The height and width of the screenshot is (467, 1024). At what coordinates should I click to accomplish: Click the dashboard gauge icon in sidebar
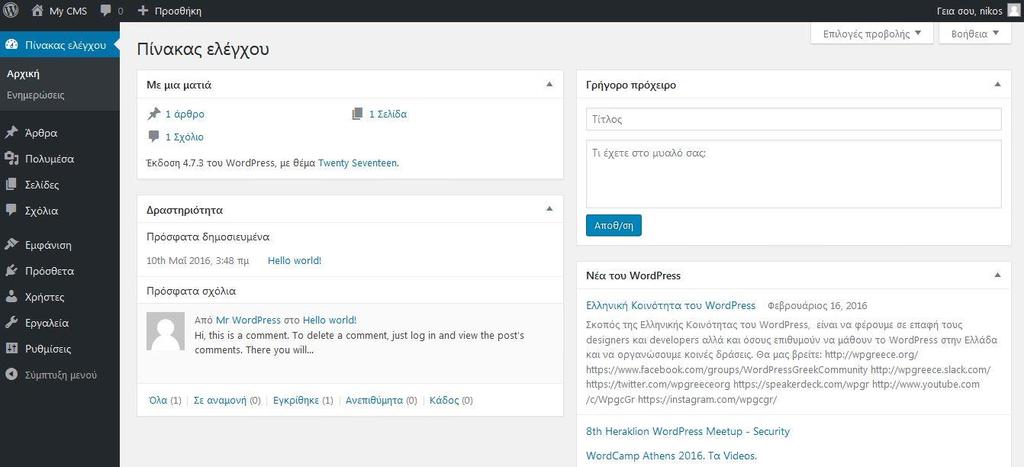(10, 44)
